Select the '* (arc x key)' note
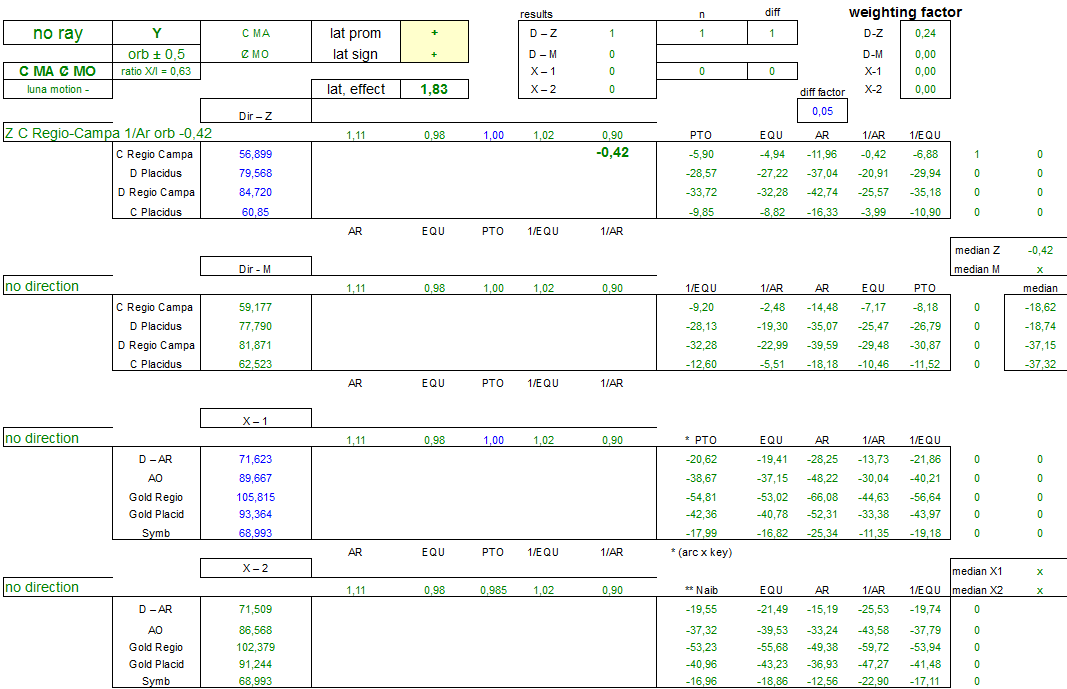Image resolution: width=1067 pixels, height=689 pixels. 702,552
